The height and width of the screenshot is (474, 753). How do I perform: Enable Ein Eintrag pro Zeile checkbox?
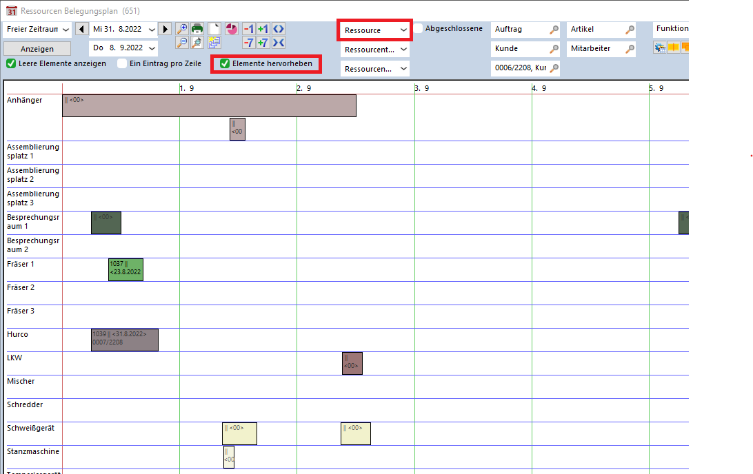pyautogui.click(x=122, y=64)
